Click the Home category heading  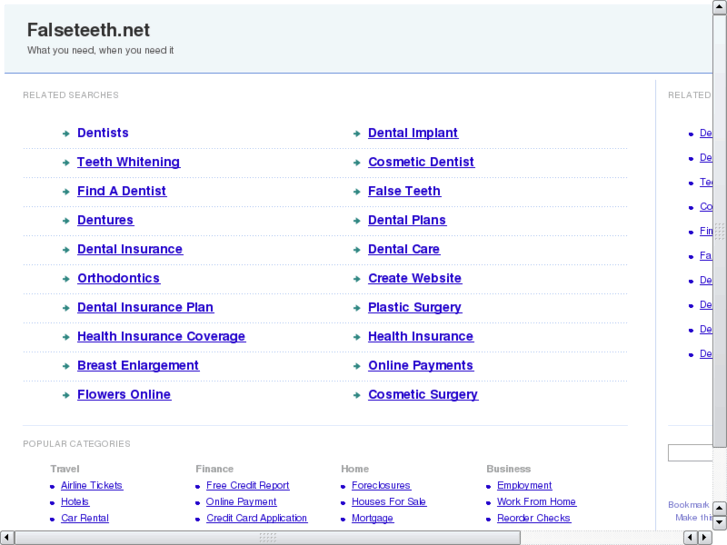pos(355,469)
